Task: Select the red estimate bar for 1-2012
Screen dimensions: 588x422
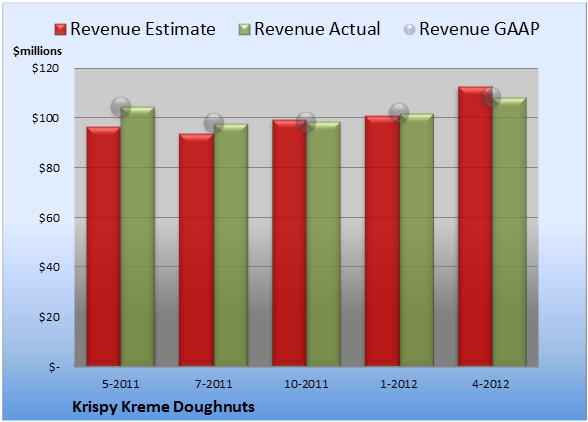Action: pos(382,241)
